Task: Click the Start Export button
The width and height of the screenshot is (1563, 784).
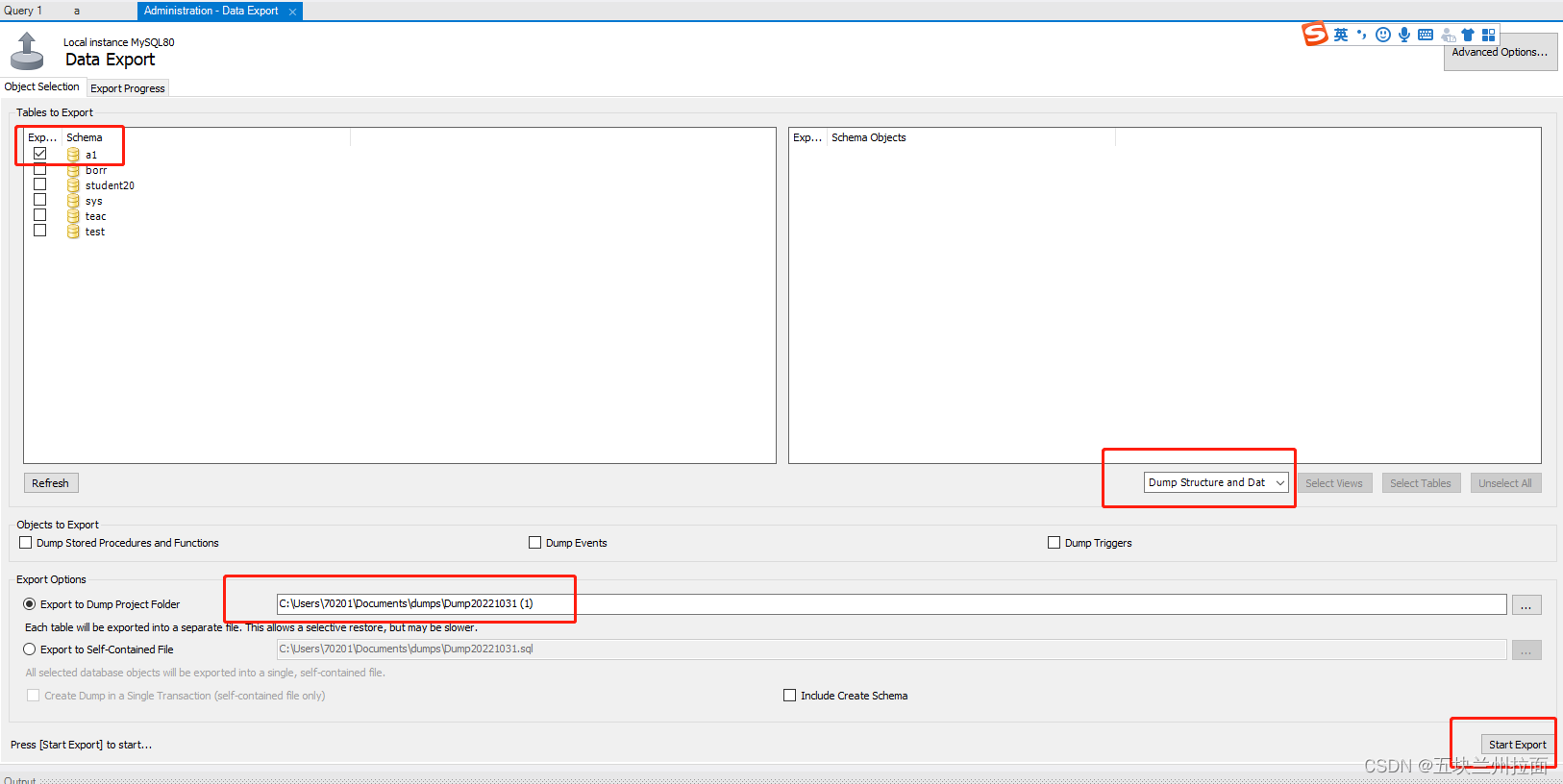Action: (x=1518, y=745)
